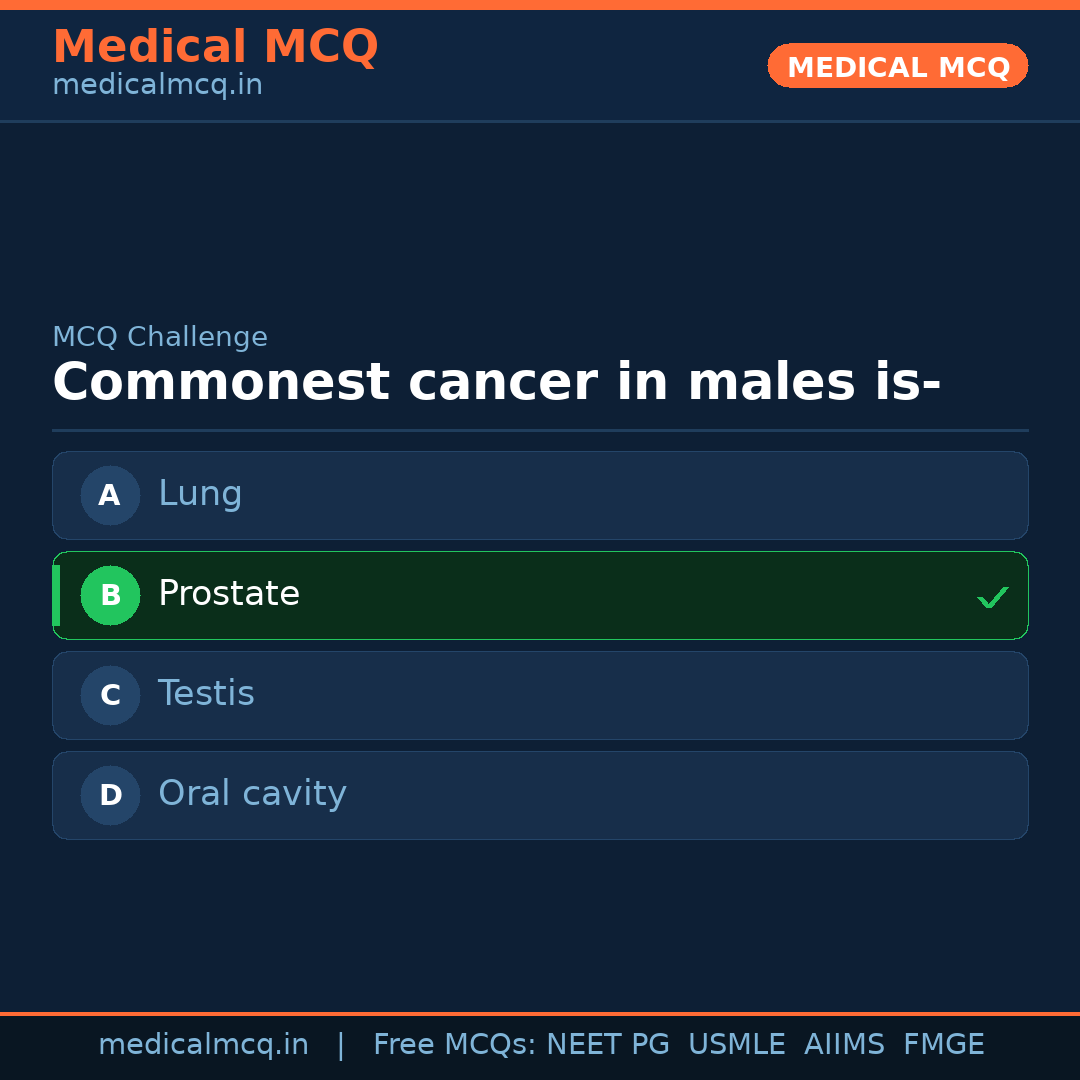Expand the Oral cavity answer card
The width and height of the screenshot is (1080, 1080).
[540, 795]
